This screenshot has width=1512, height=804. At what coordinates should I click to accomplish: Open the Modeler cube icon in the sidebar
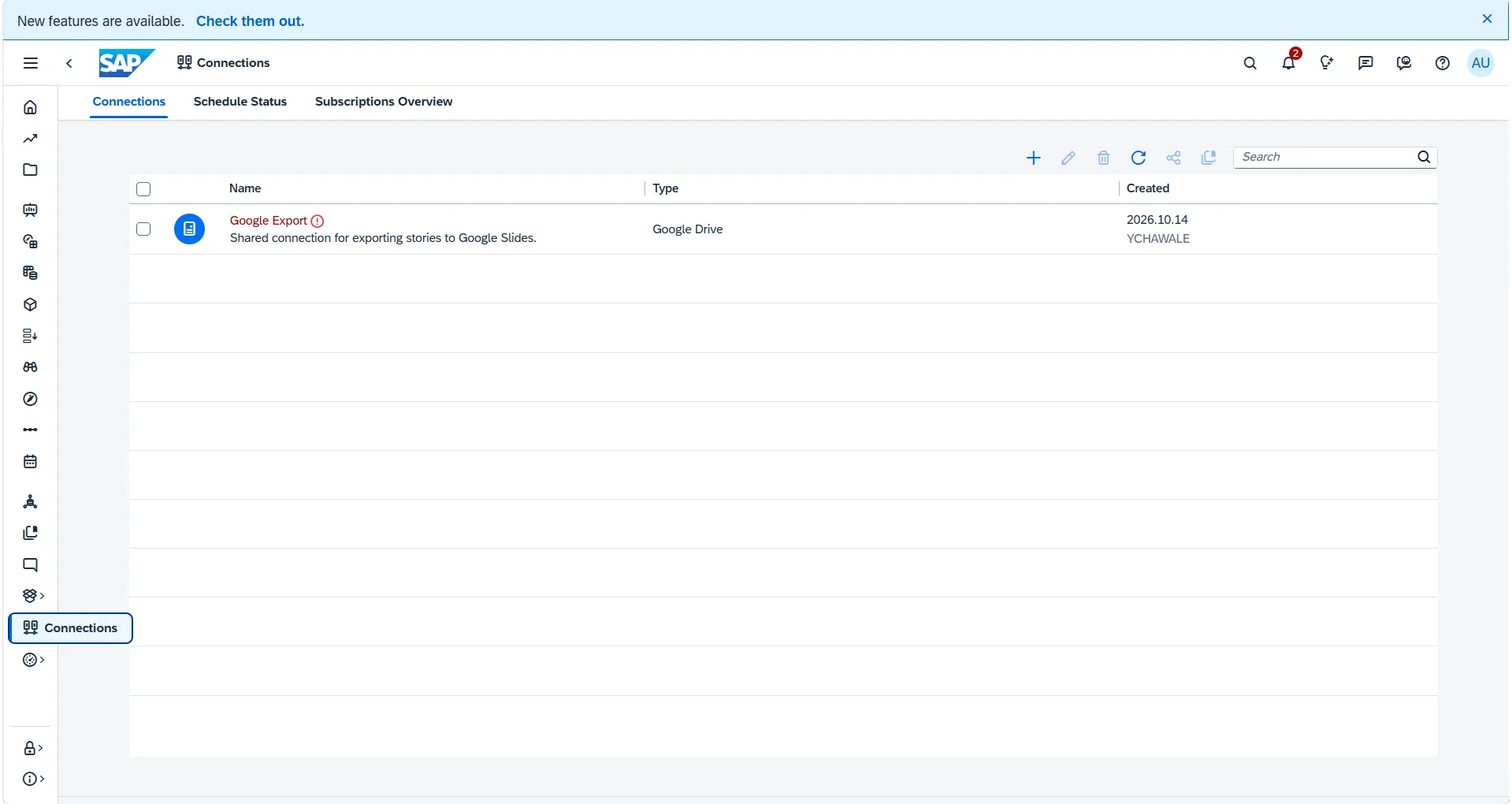31,304
